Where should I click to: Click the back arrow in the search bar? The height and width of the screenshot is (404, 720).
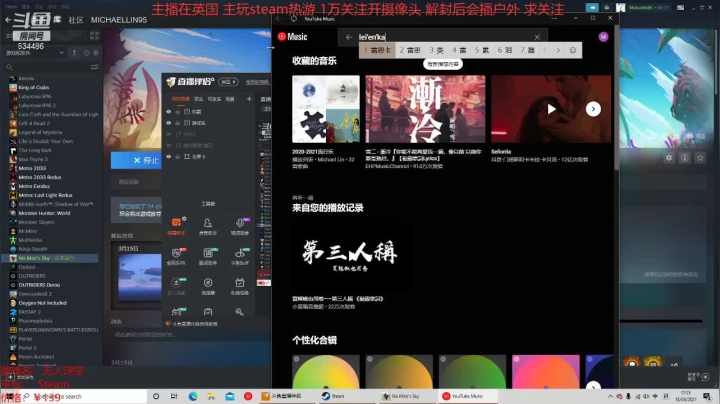coord(349,37)
